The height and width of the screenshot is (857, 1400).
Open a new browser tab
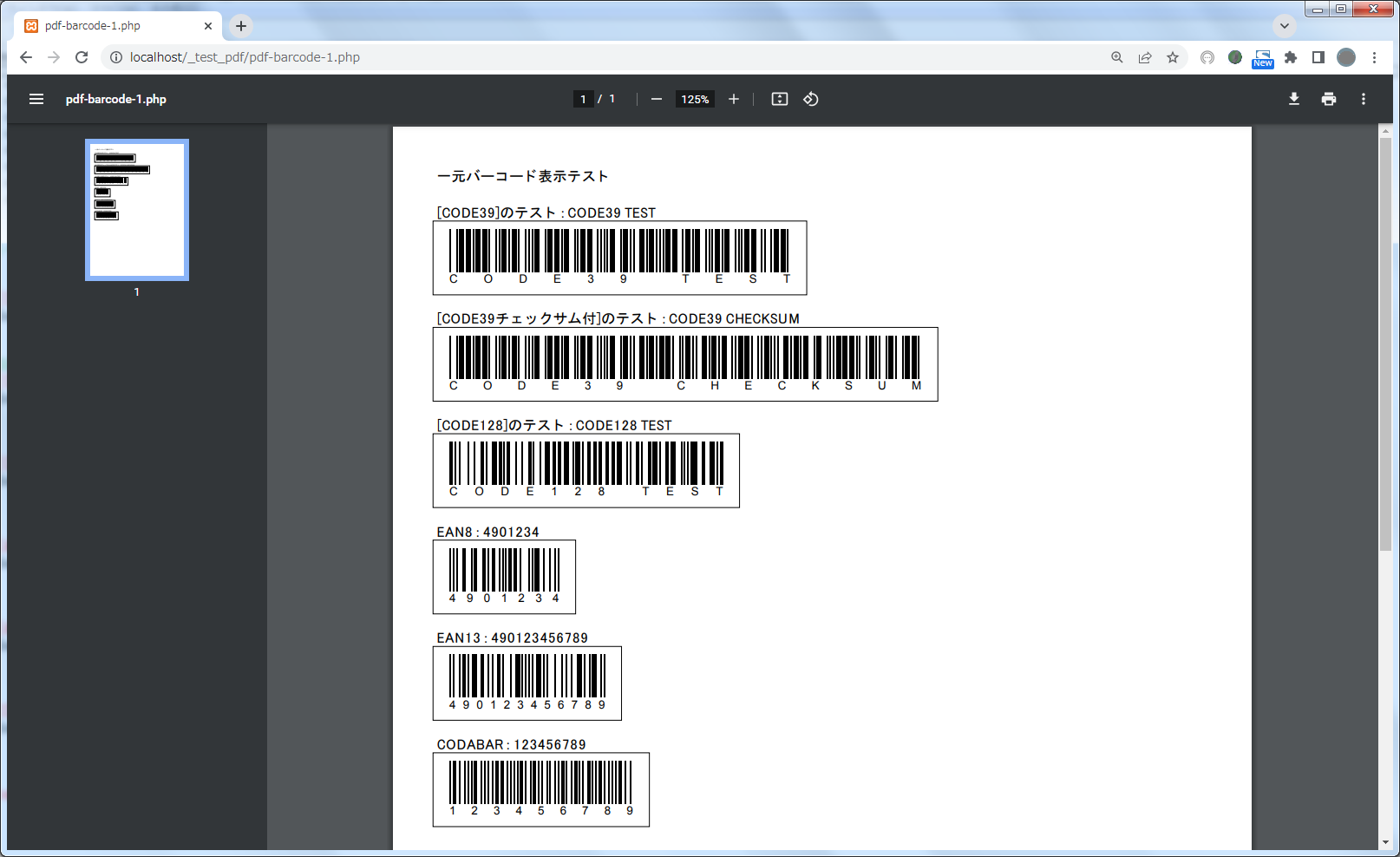point(241,26)
